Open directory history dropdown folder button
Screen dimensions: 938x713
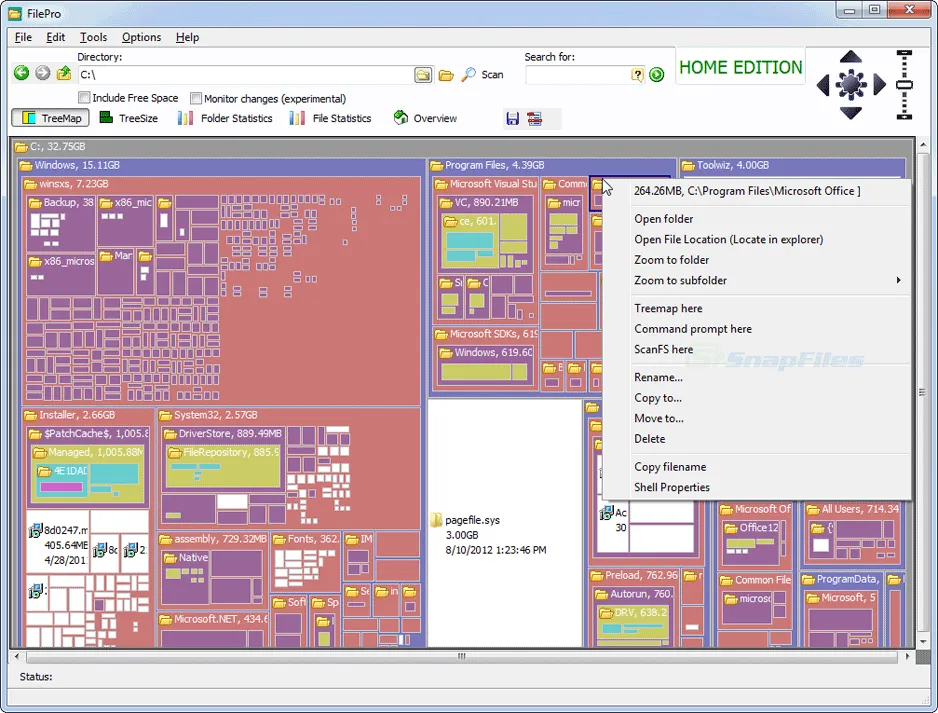click(x=423, y=75)
